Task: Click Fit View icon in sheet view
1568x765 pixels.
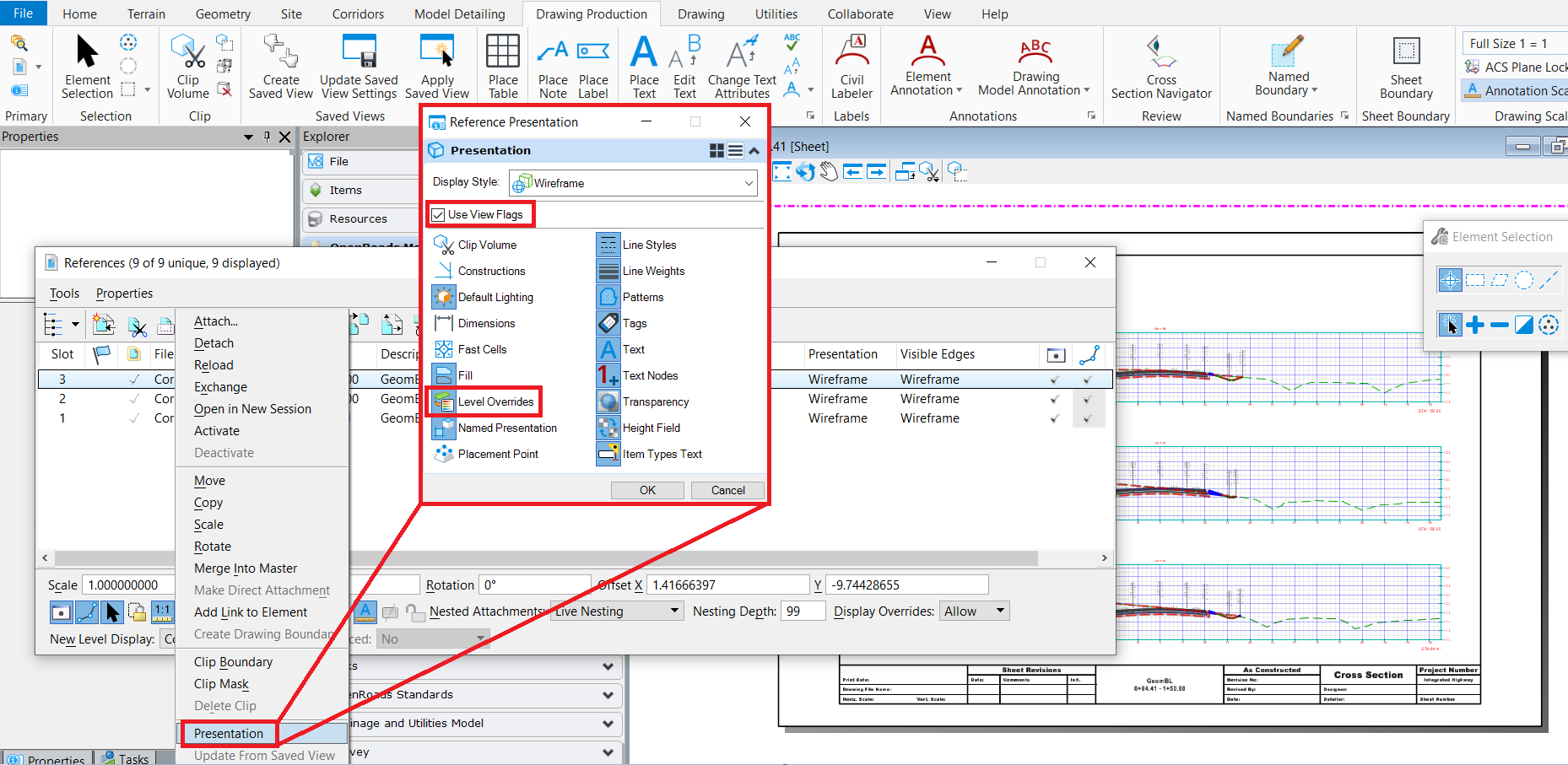Action: 782,172
